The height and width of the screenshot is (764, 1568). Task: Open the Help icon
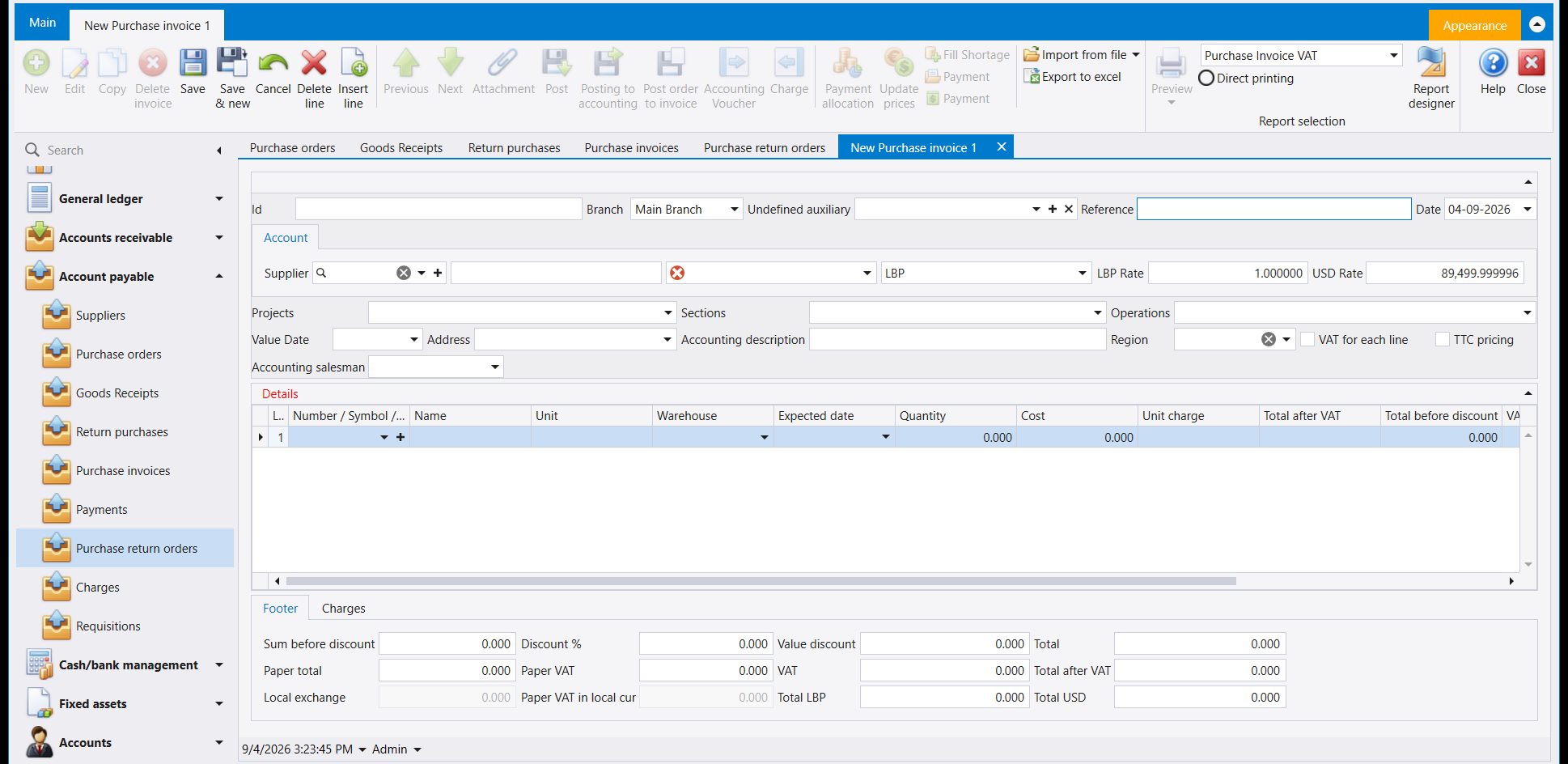point(1493,63)
